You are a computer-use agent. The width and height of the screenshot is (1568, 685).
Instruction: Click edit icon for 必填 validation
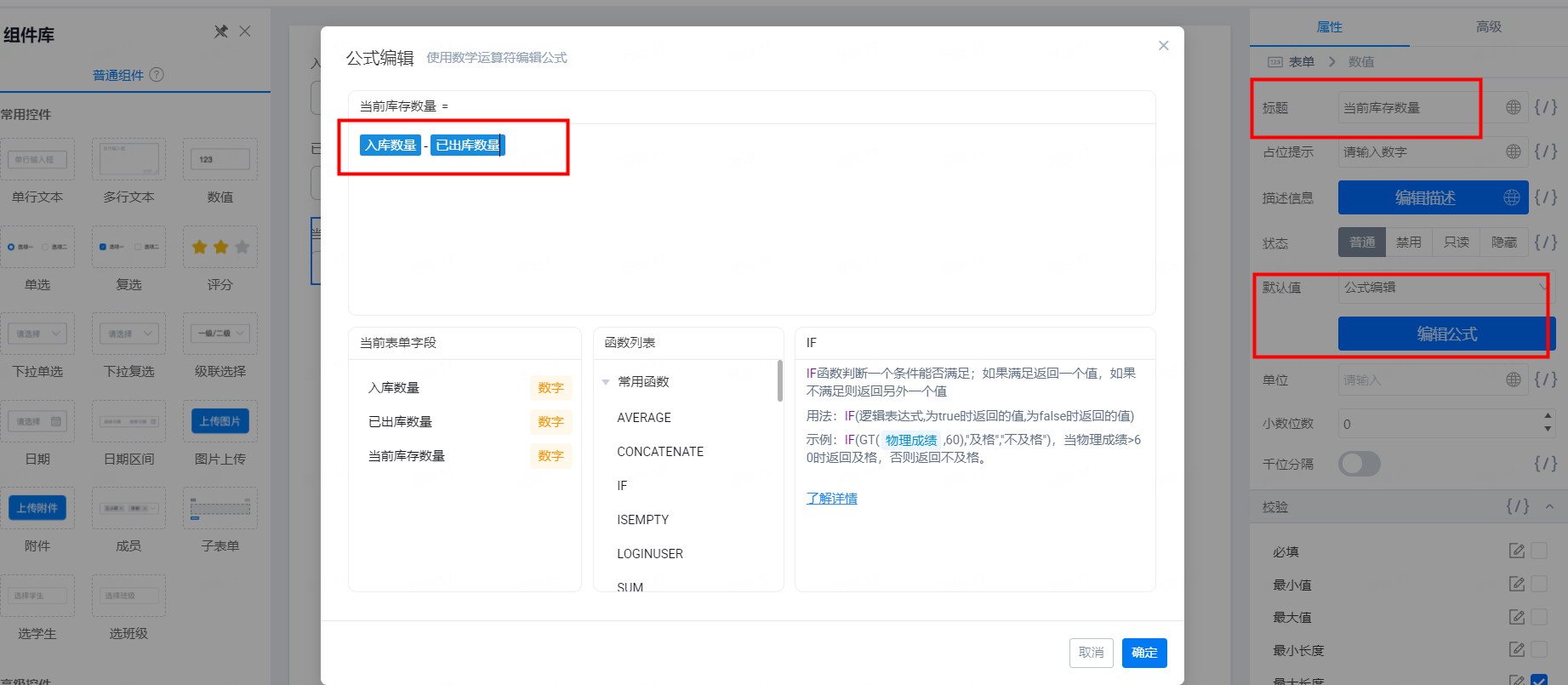click(x=1517, y=551)
